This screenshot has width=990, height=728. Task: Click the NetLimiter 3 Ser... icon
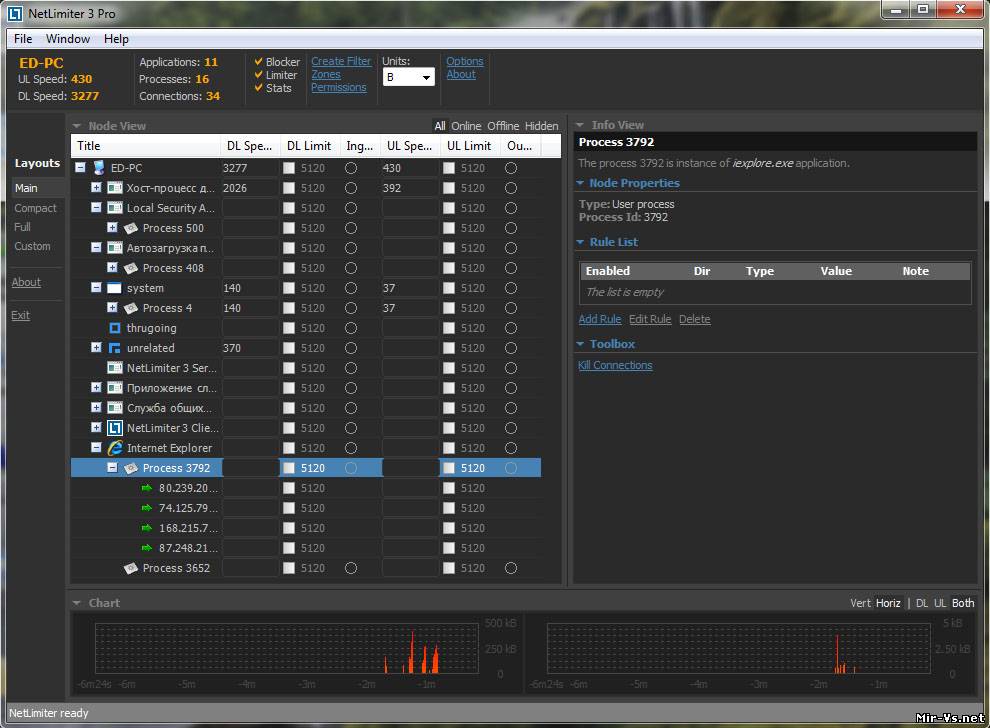point(115,368)
